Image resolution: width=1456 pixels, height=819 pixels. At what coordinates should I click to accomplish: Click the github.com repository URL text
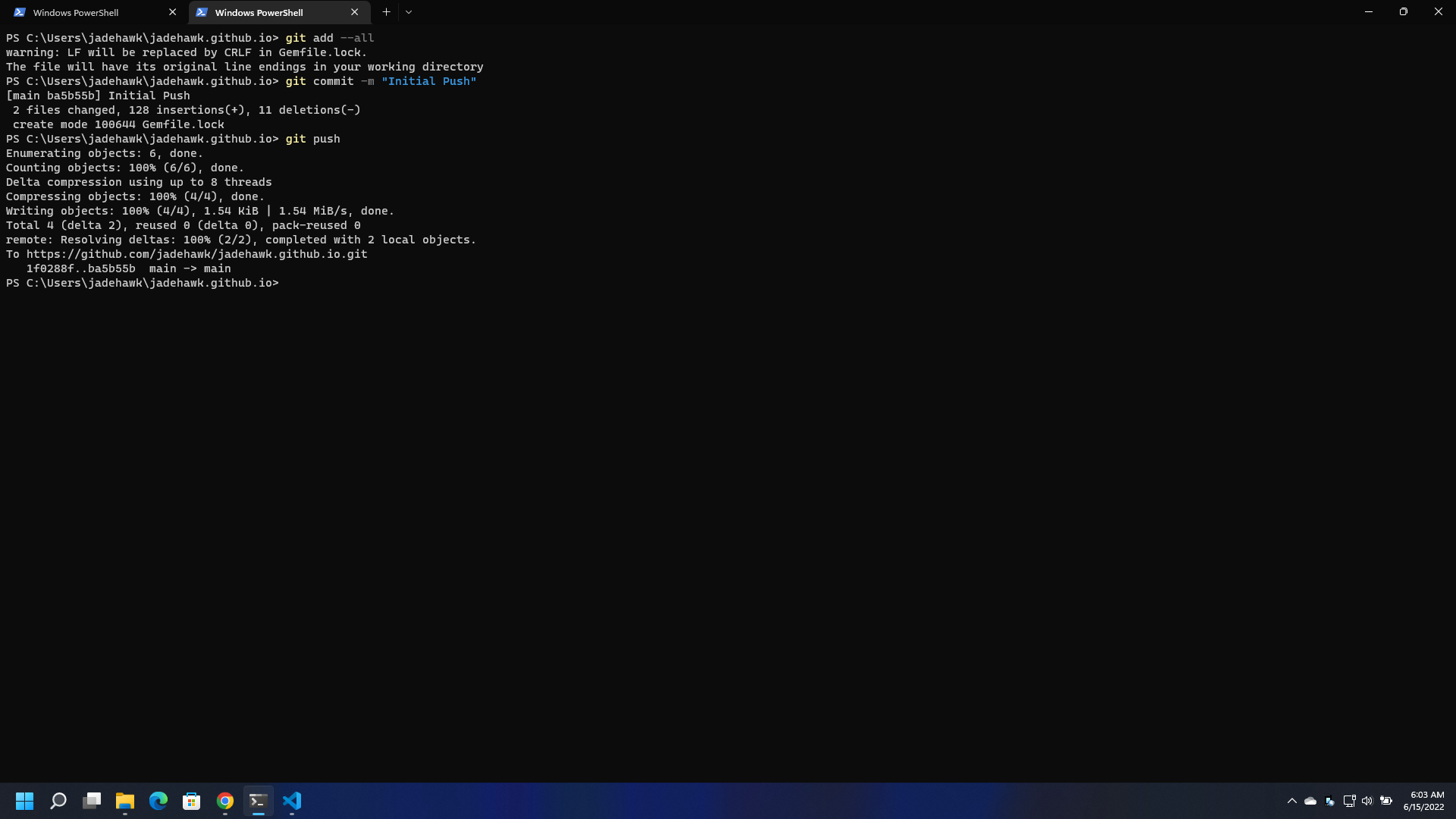click(196, 254)
